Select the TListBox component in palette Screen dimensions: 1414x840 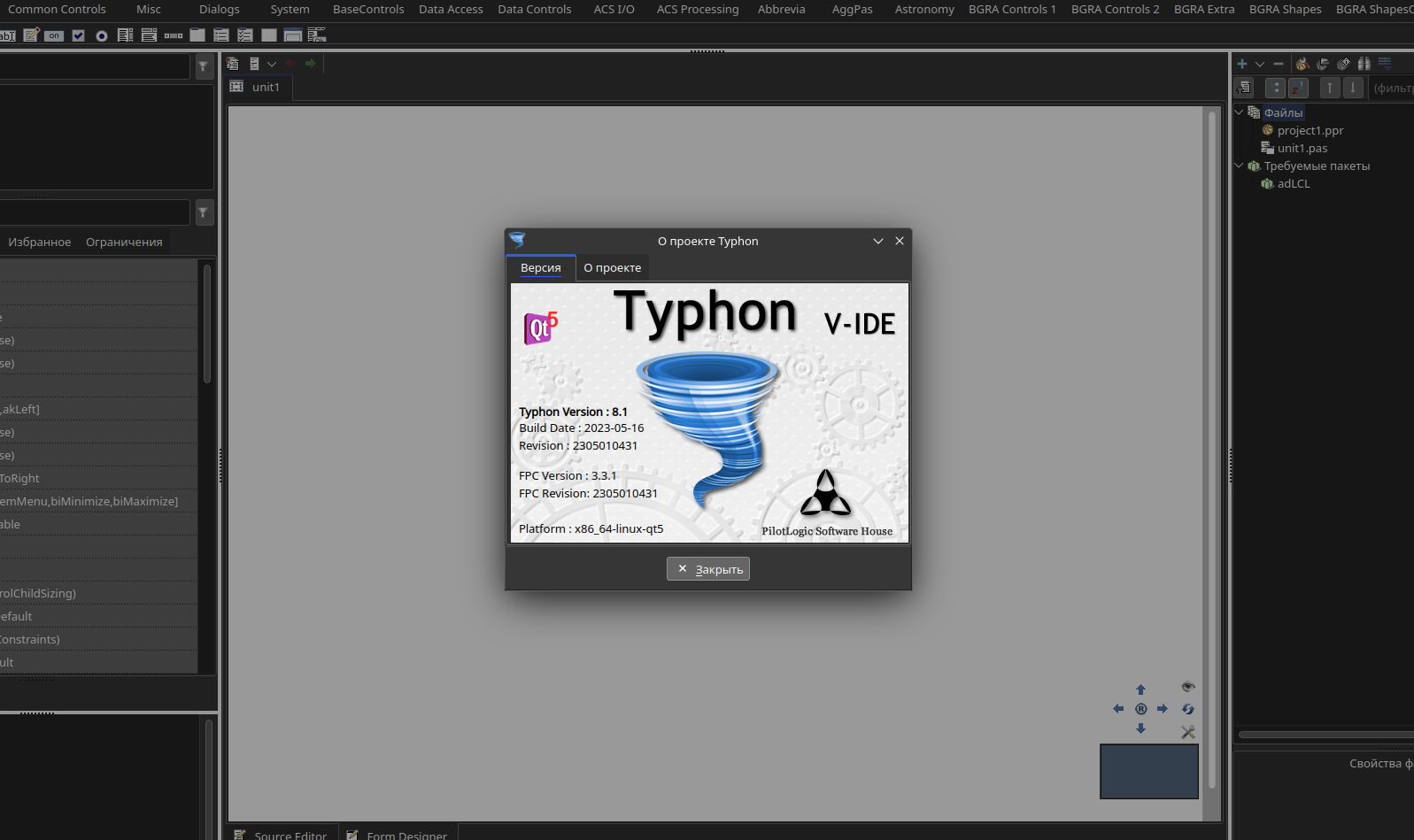(x=125, y=35)
